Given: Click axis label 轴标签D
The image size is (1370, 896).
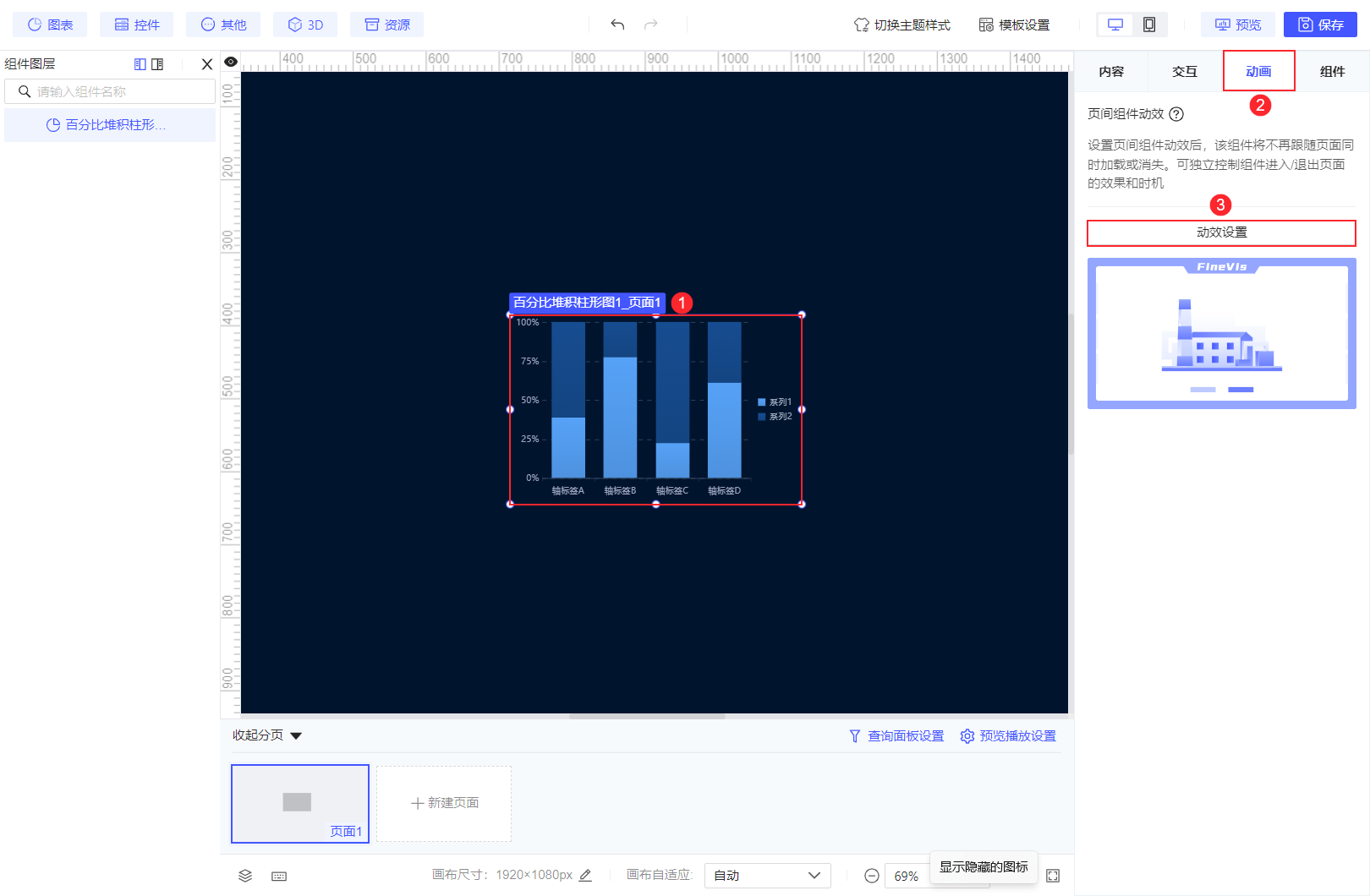Looking at the screenshot, I should (725, 491).
